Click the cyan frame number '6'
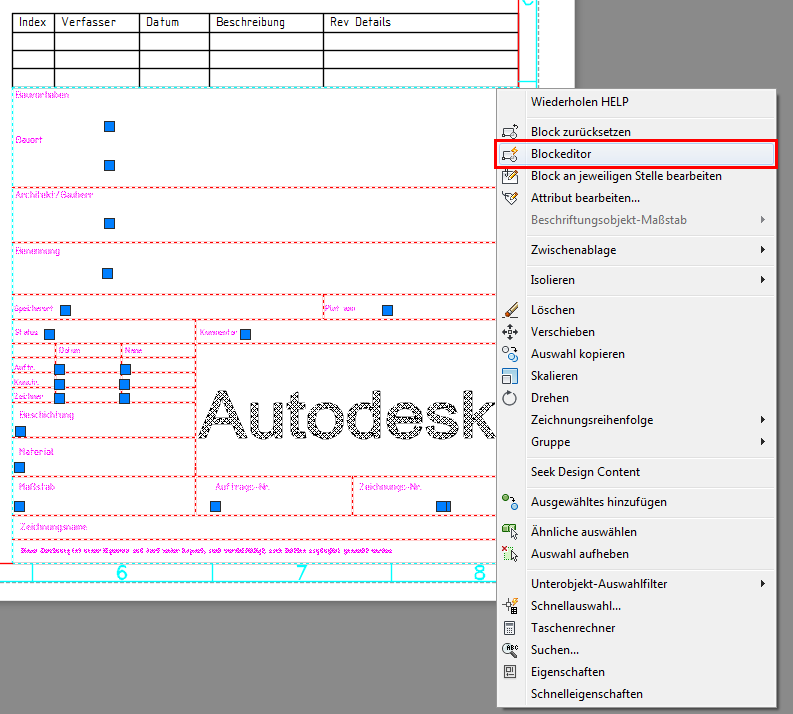 point(122,573)
